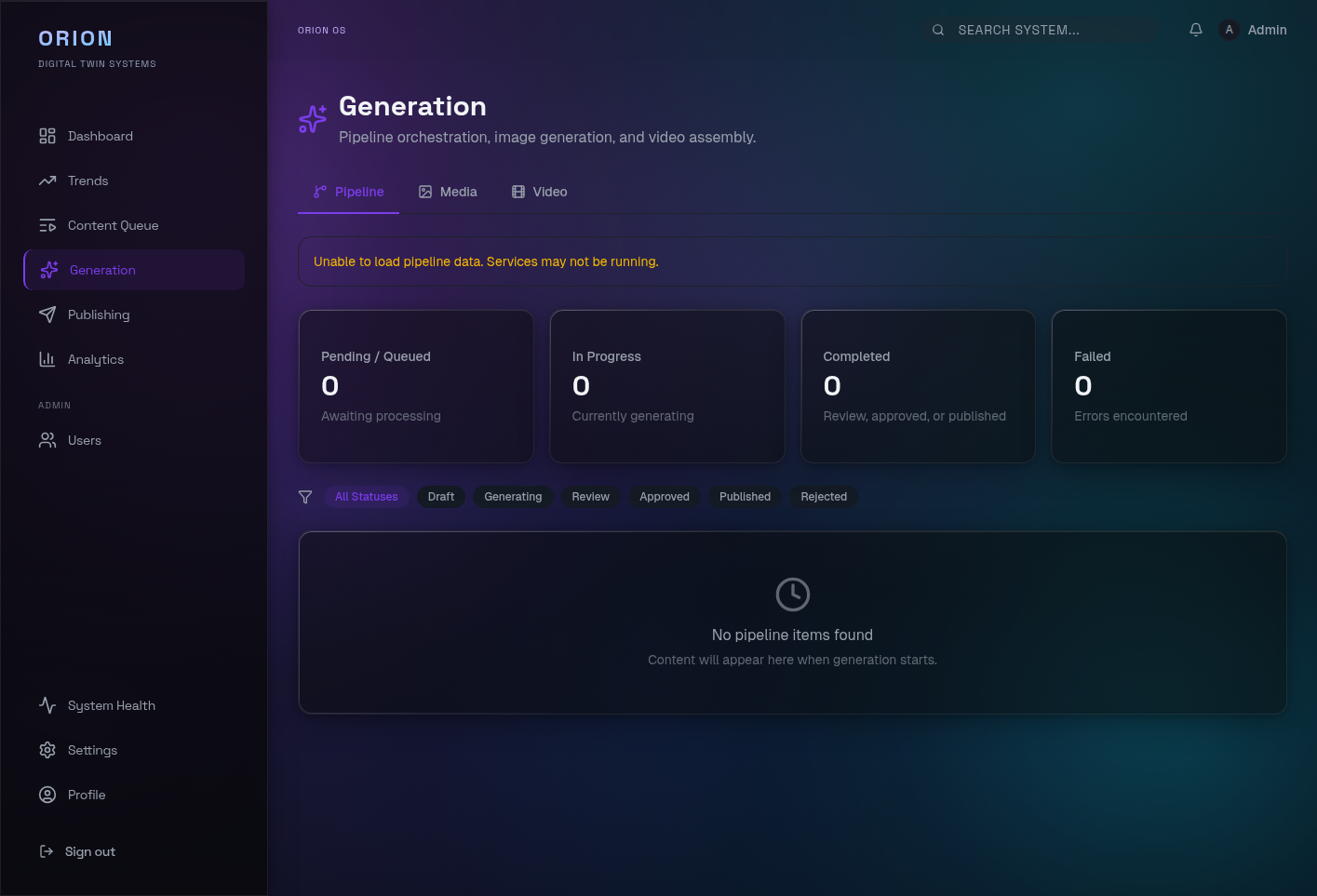Enable the Rejected status filter

(823, 497)
